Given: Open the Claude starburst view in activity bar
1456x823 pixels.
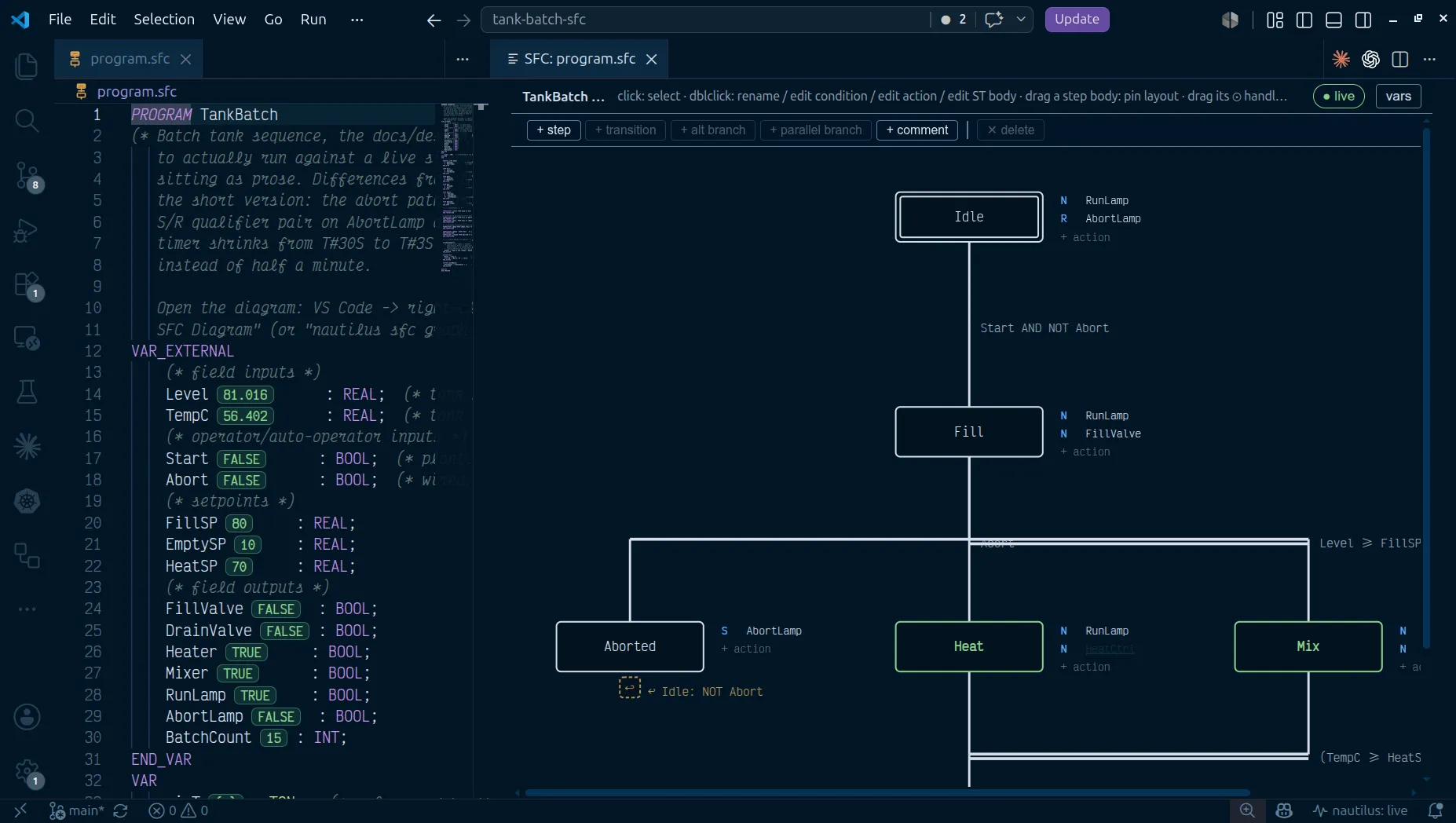Looking at the screenshot, I should coord(27,446).
